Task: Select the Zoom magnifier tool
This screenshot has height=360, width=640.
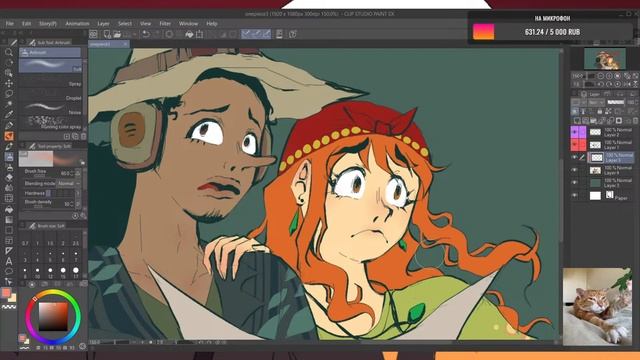Action: click(9, 52)
